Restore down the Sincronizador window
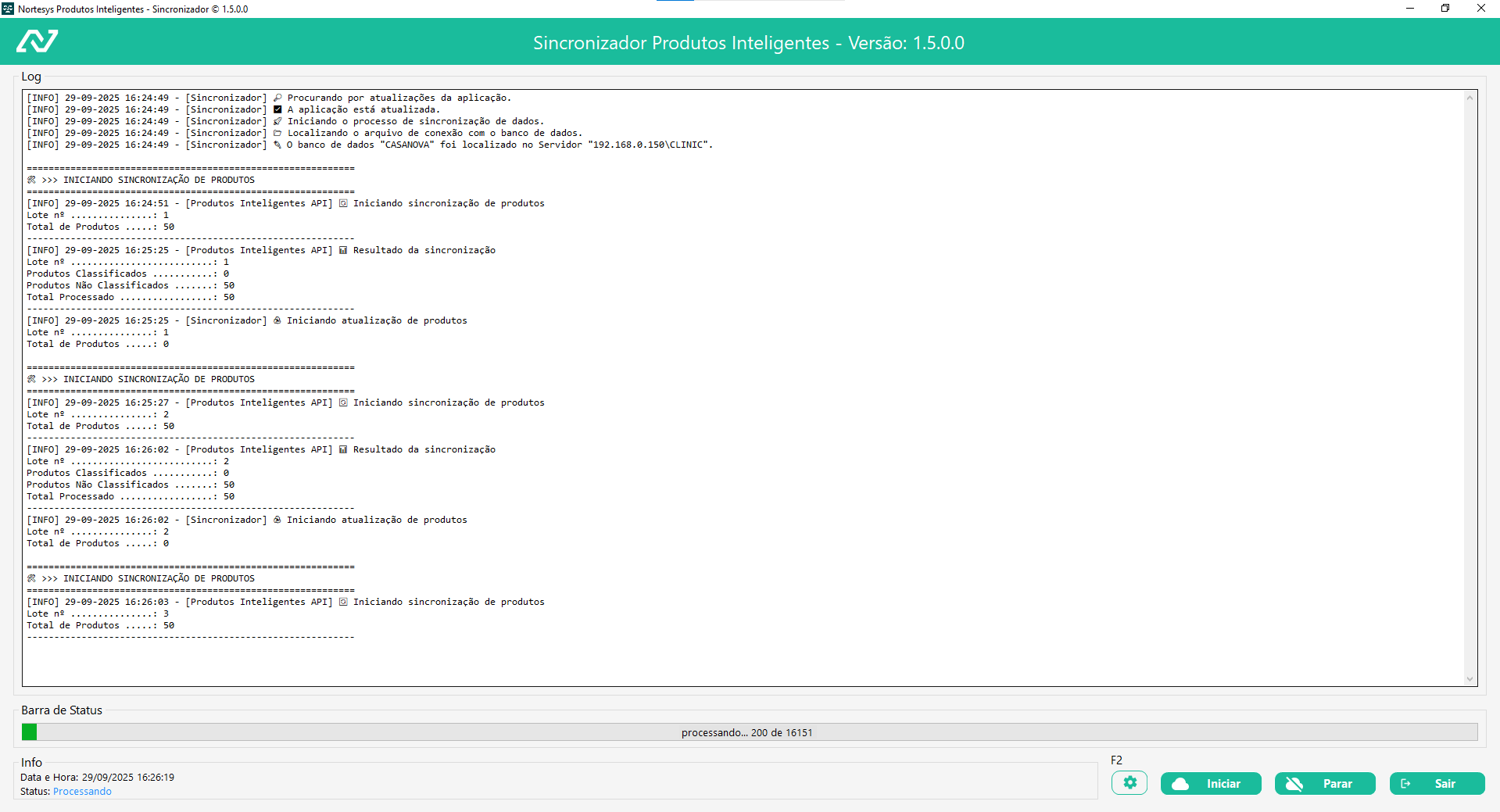 (1445, 9)
